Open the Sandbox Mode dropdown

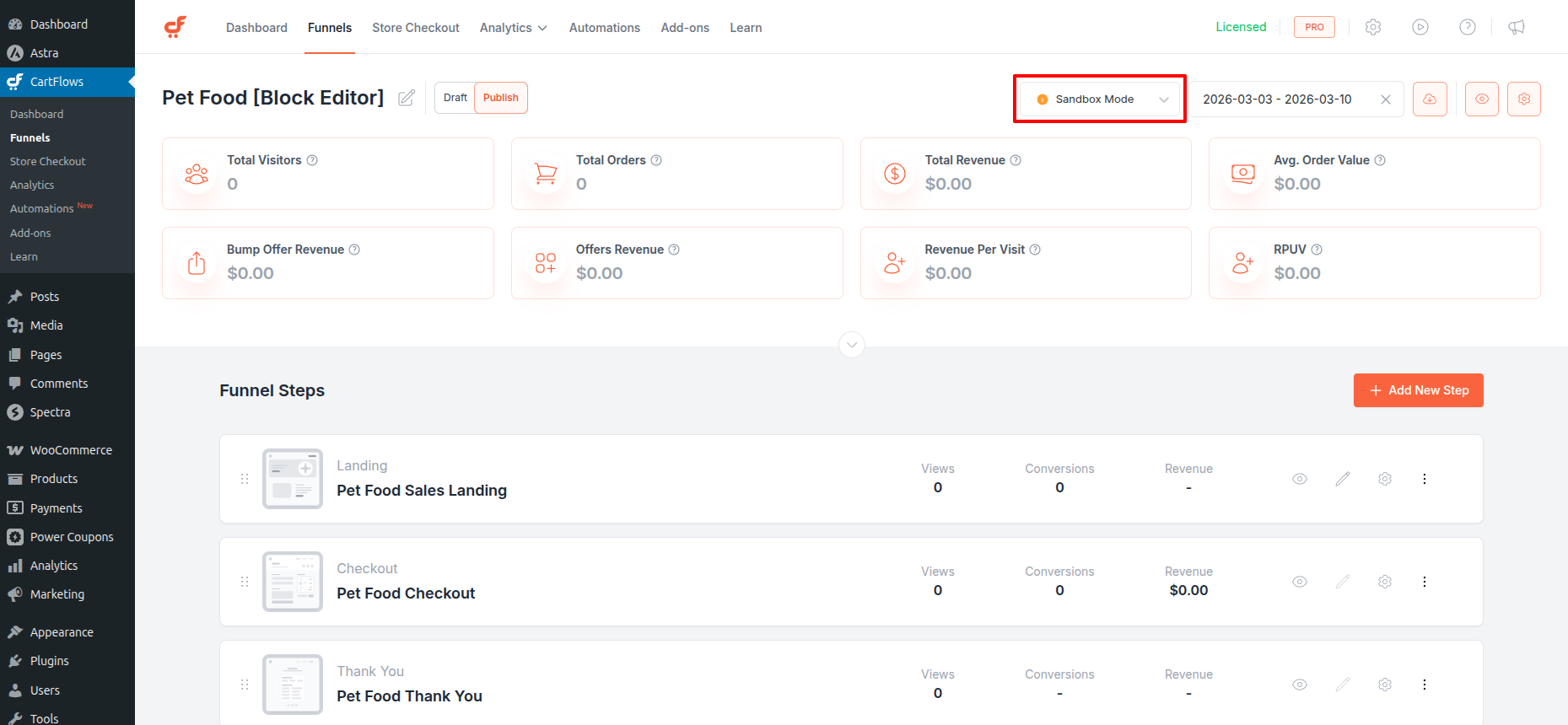click(x=1101, y=99)
